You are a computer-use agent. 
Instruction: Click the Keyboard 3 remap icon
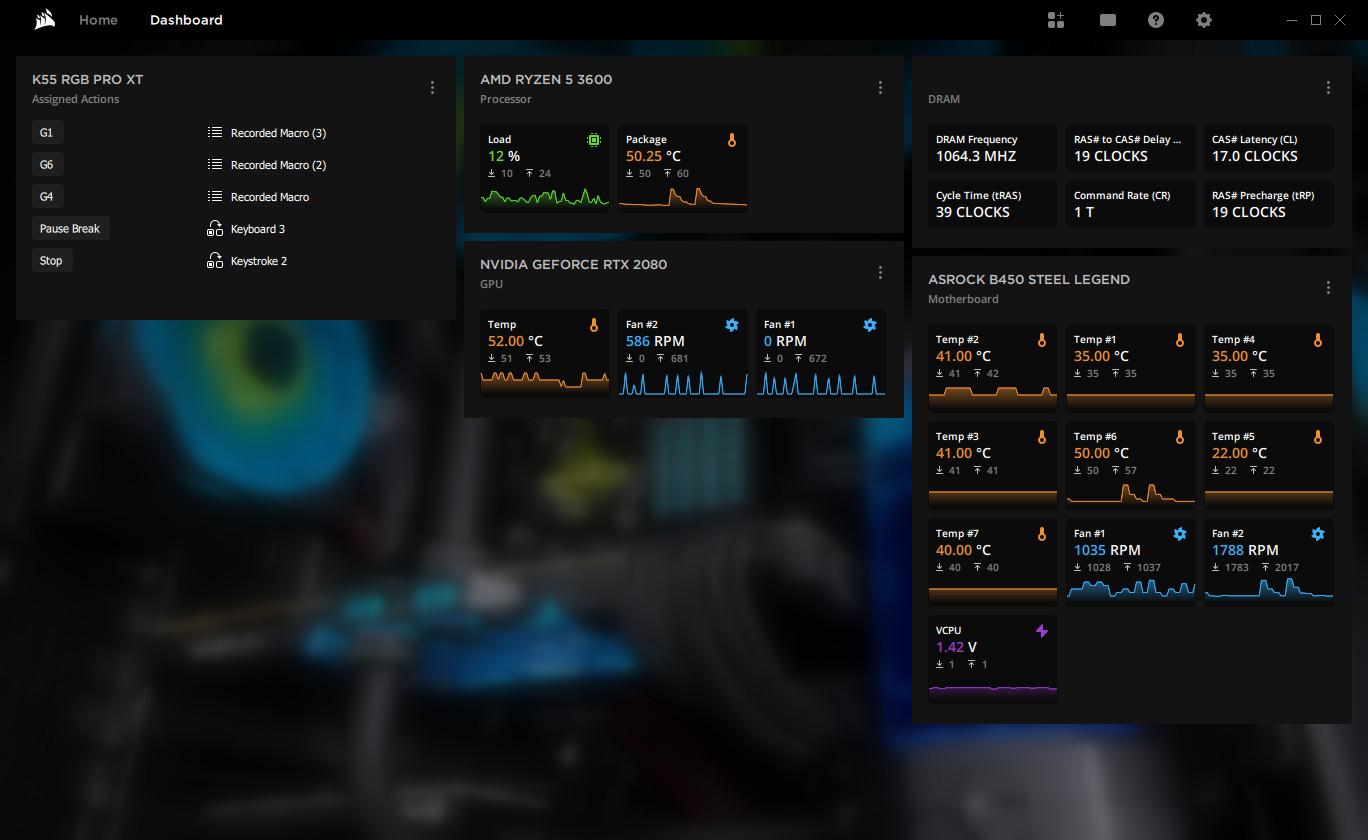(214, 229)
